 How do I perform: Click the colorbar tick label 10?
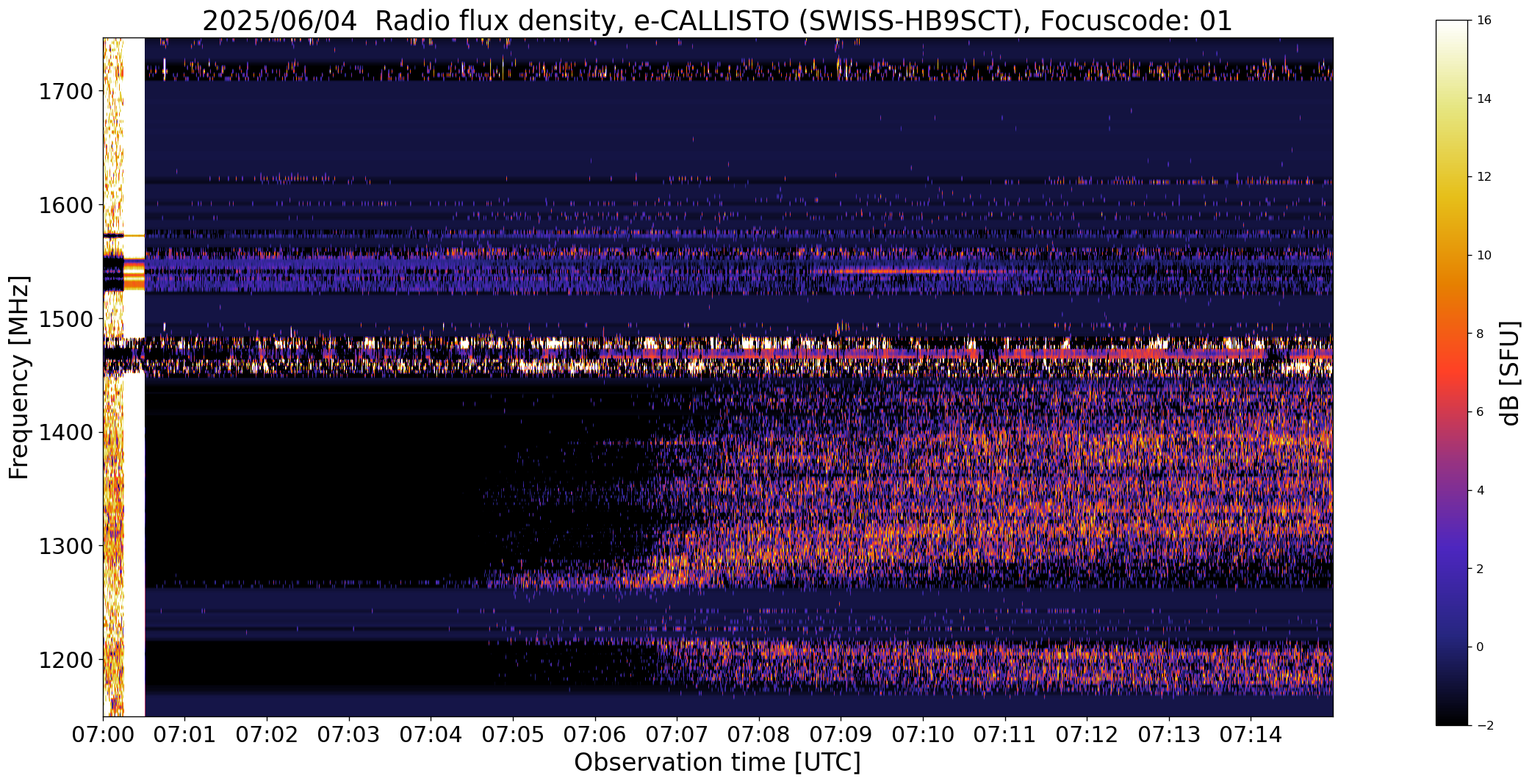click(x=1484, y=255)
